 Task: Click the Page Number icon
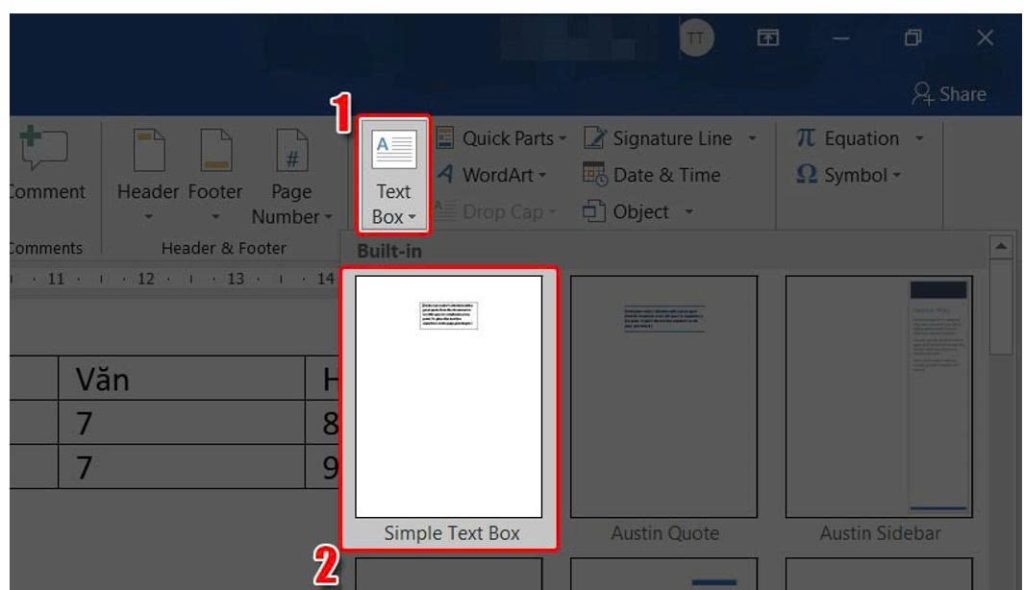(x=291, y=152)
